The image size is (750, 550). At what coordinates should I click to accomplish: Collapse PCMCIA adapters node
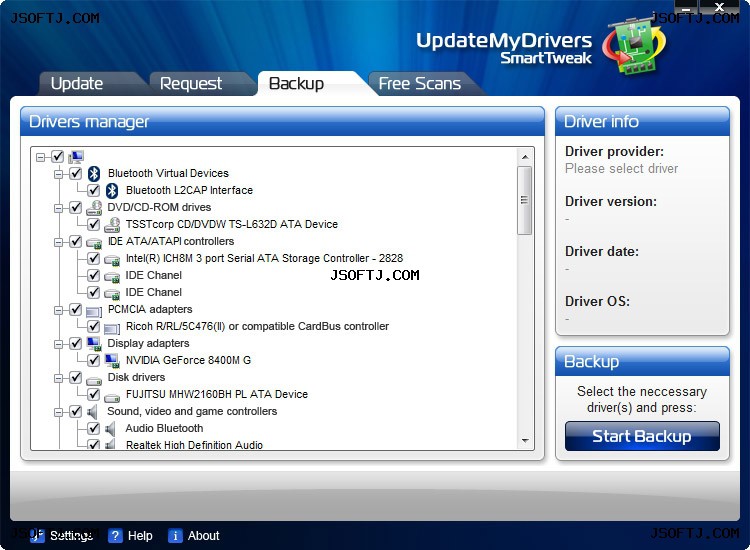pyautogui.click(x=58, y=310)
